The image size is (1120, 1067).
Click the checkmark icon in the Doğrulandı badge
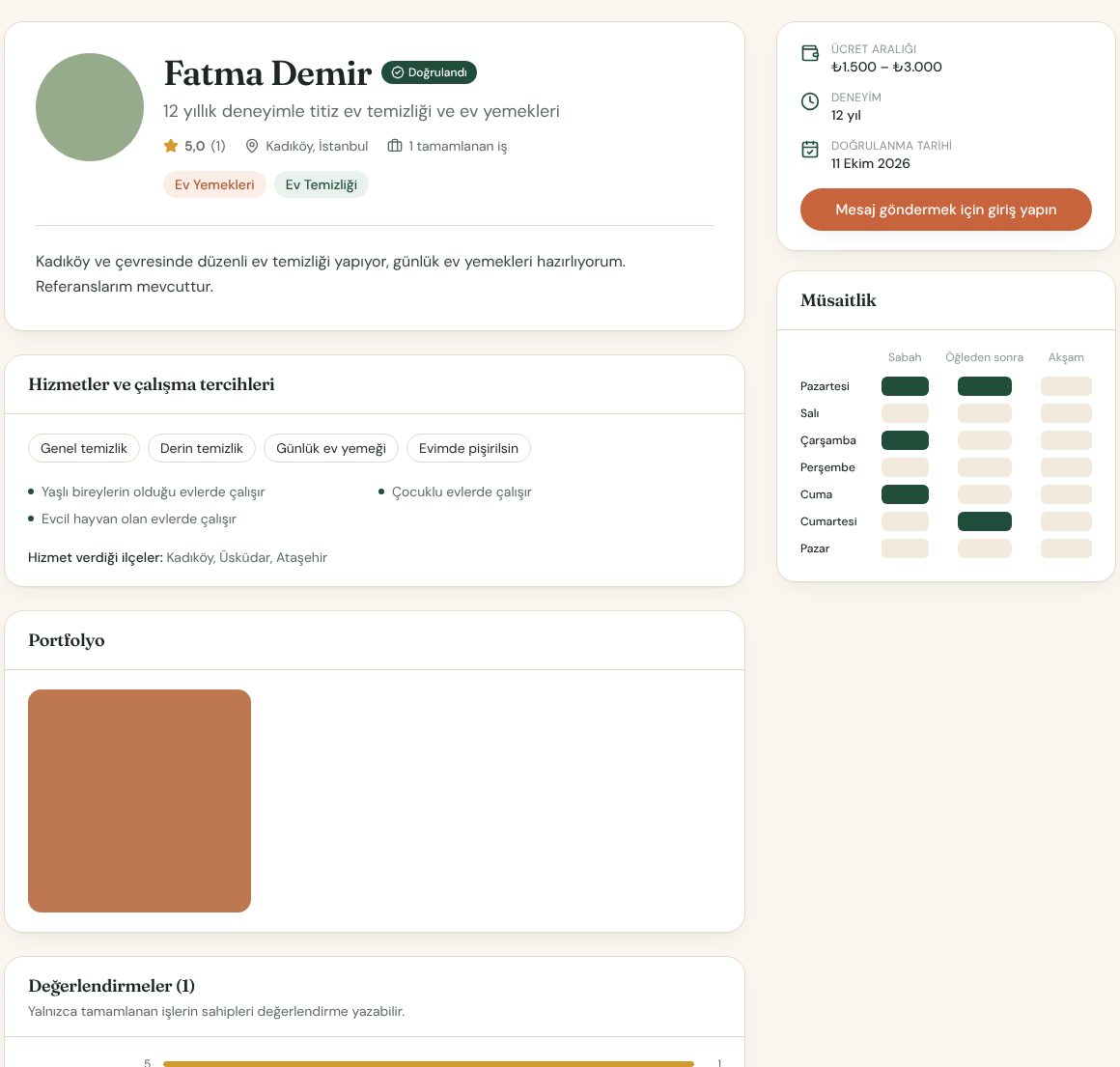pos(398,72)
